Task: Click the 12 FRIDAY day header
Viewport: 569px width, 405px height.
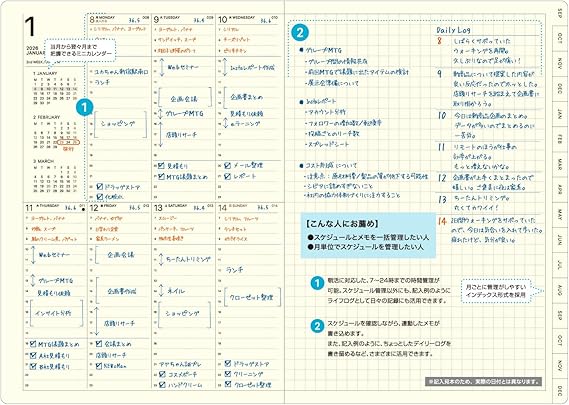Action: coord(119,208)
